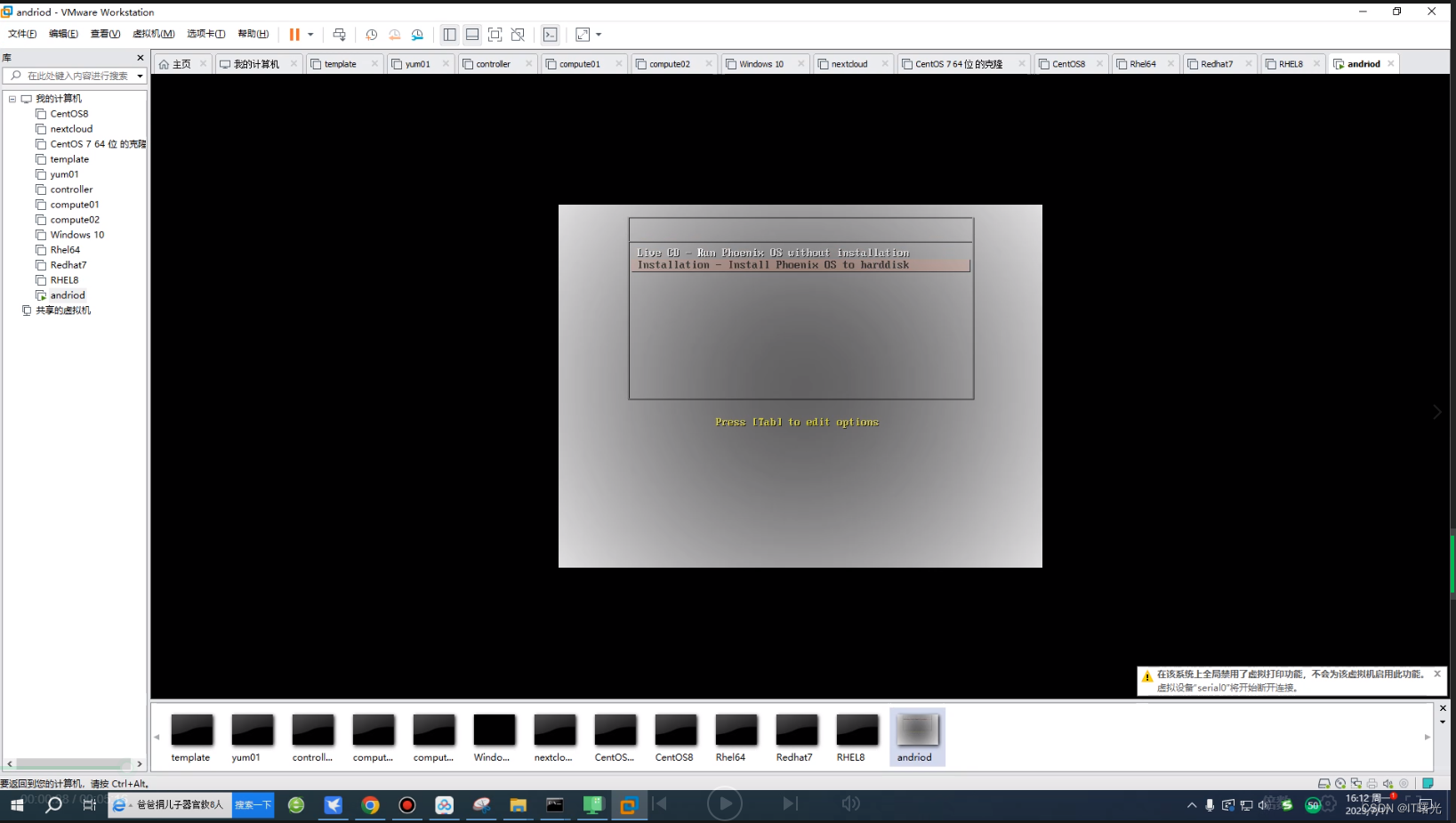Open the console view button
This screenshot has height=823, width=1456.
tap(551, 35)
